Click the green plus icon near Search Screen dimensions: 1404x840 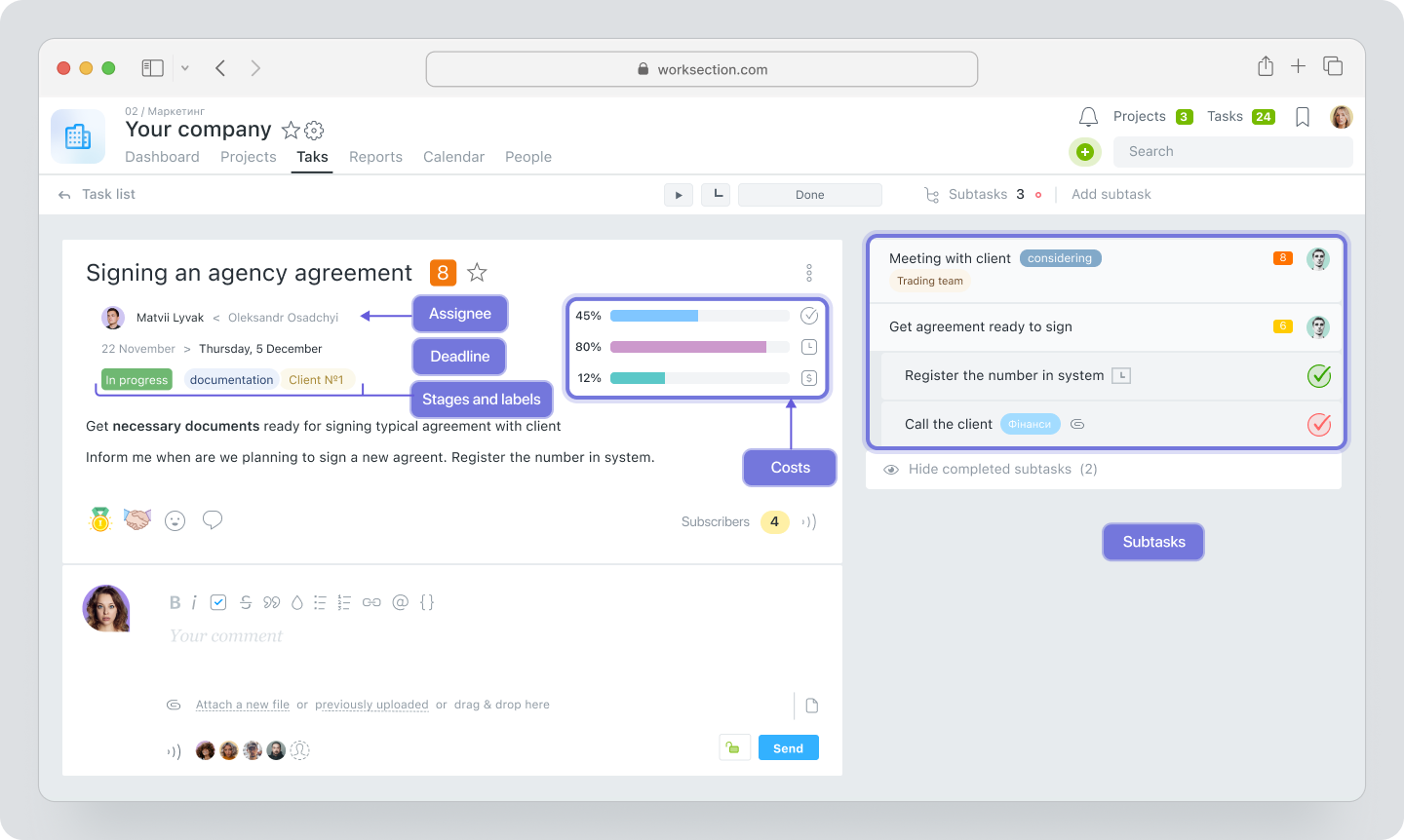[x=1085, y=152]
